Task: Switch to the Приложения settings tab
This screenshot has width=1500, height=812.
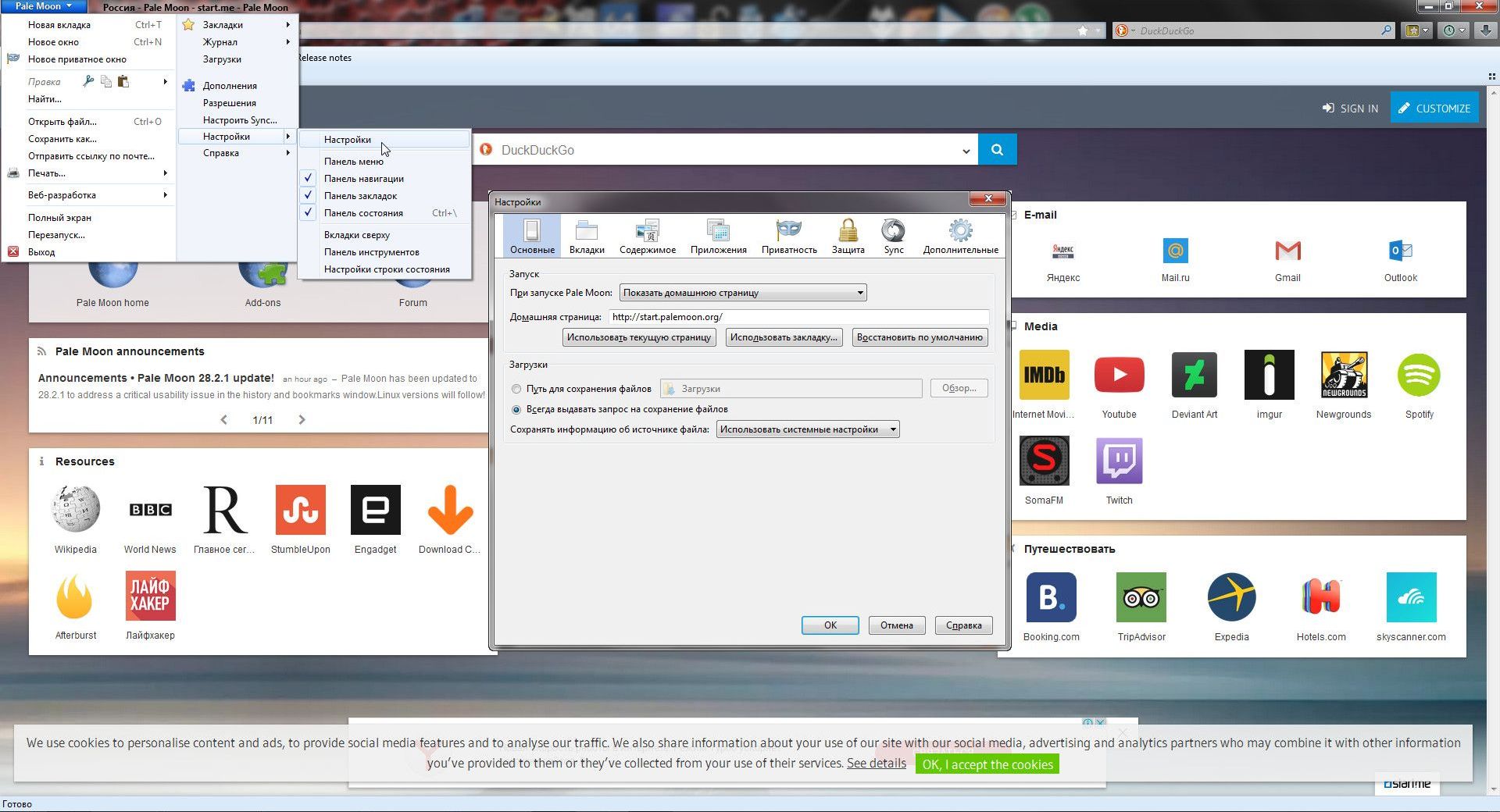Action: (x=718, y=236)
